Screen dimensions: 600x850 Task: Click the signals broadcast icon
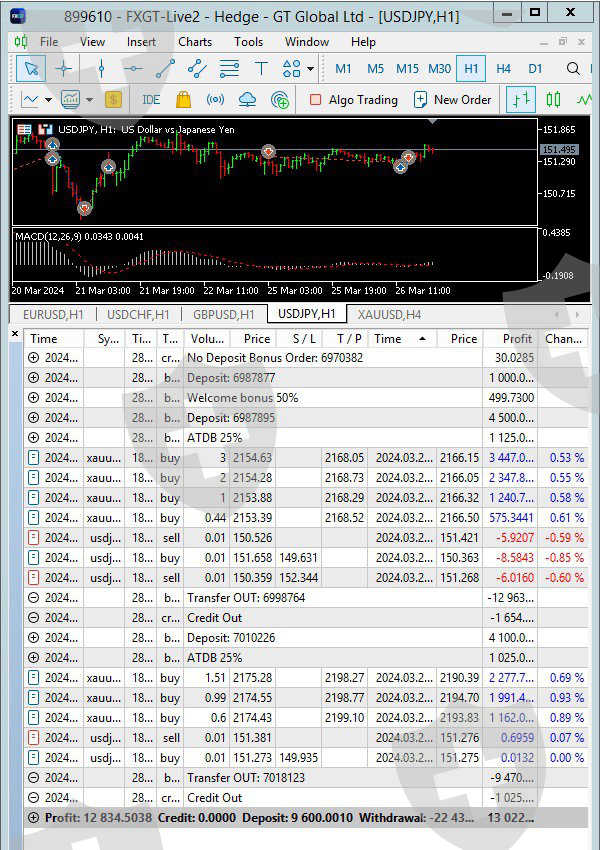[215, 100]
